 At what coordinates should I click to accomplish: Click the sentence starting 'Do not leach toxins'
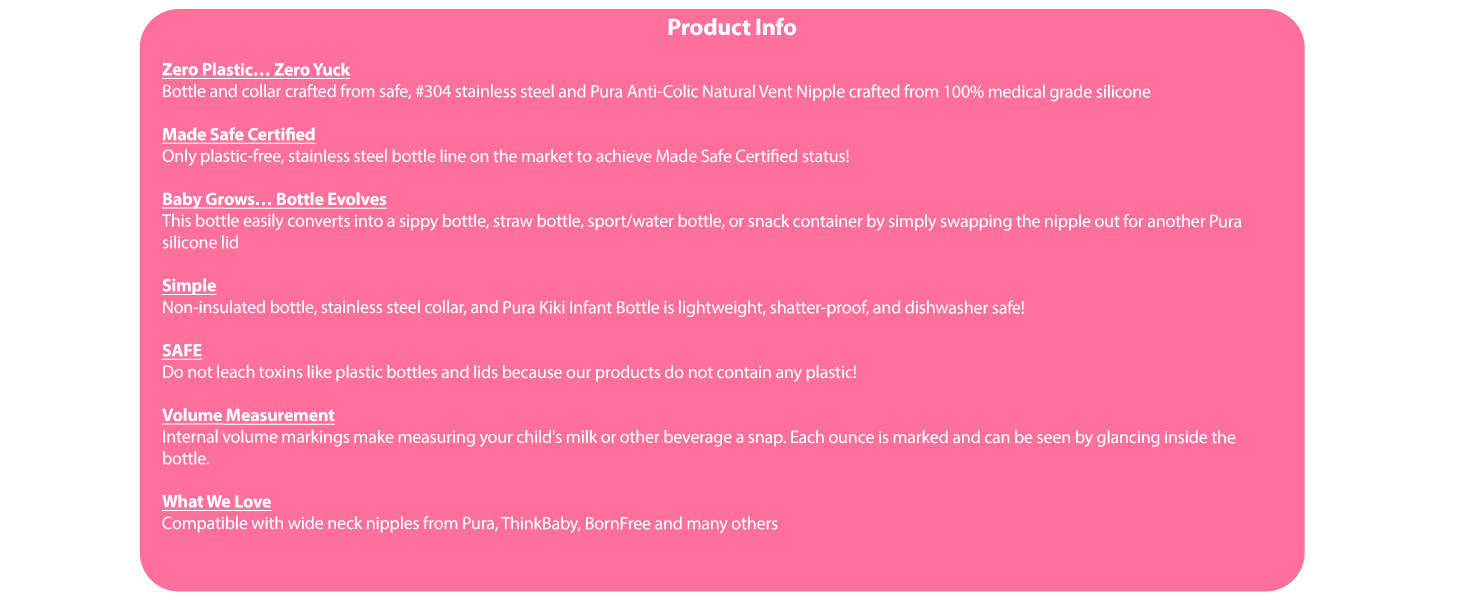(x=509, y=373)
